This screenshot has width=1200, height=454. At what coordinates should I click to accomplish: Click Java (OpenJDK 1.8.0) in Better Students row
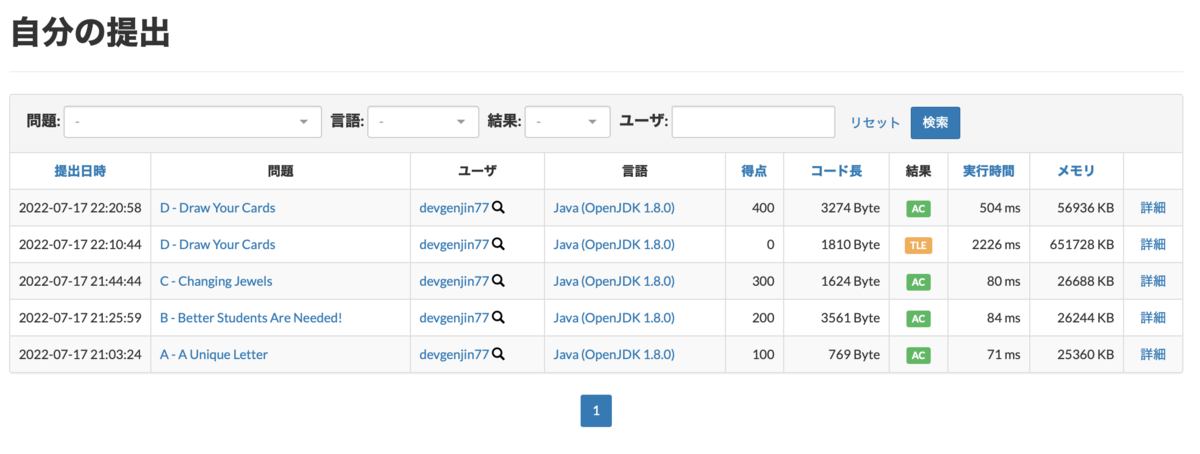pos(614,318)
